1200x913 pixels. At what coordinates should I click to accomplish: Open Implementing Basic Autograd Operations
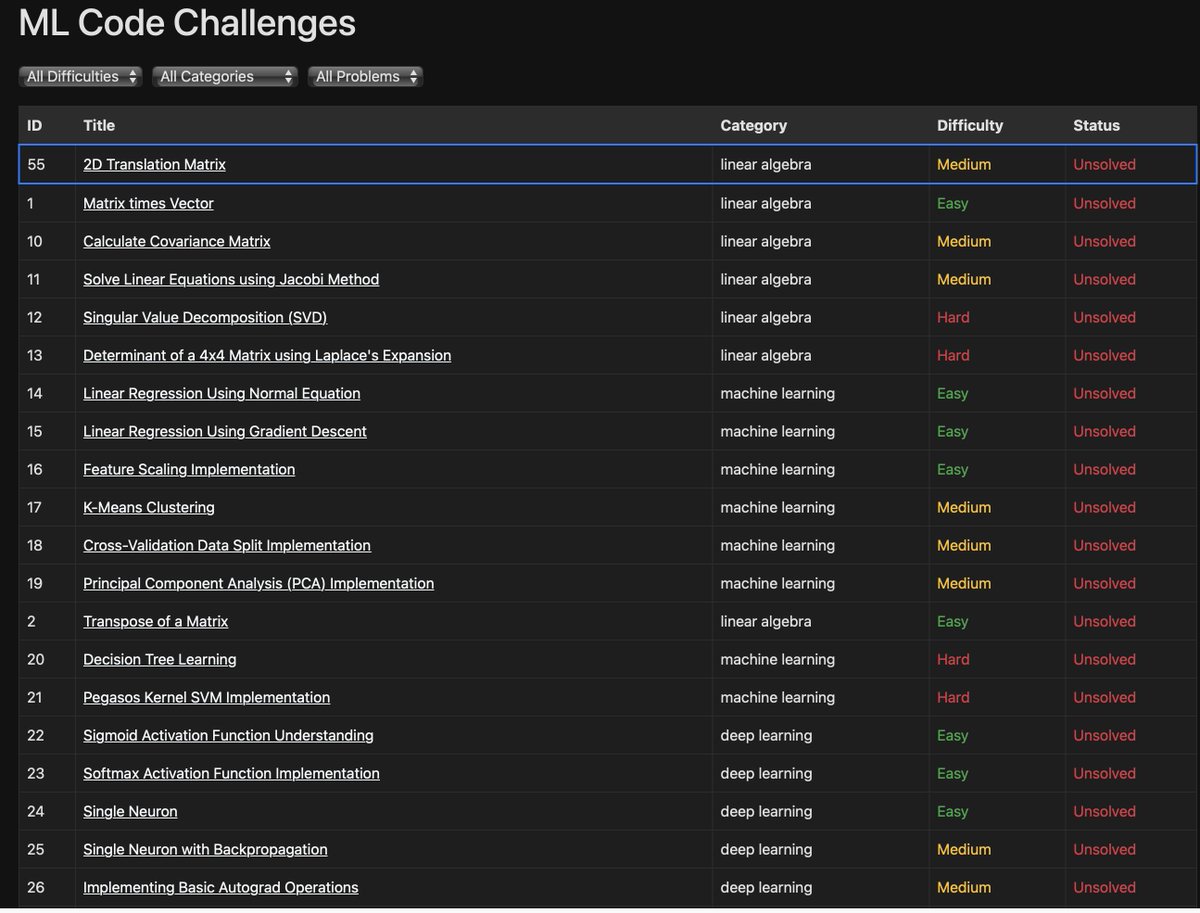[x=220, y=887]
